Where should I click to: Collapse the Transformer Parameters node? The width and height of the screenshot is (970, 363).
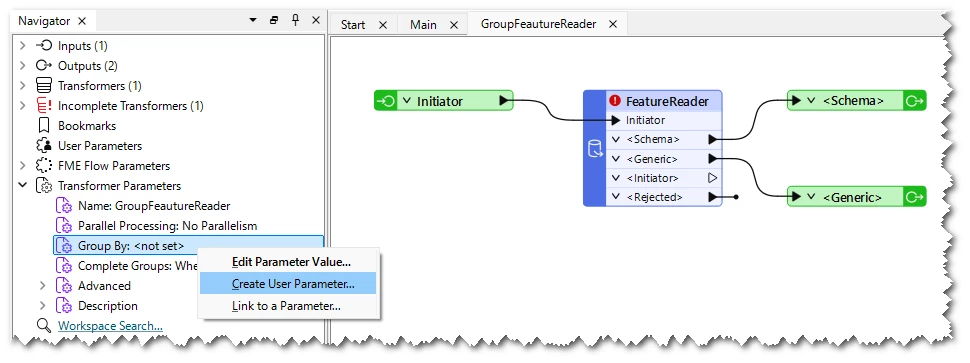(23, 186)
